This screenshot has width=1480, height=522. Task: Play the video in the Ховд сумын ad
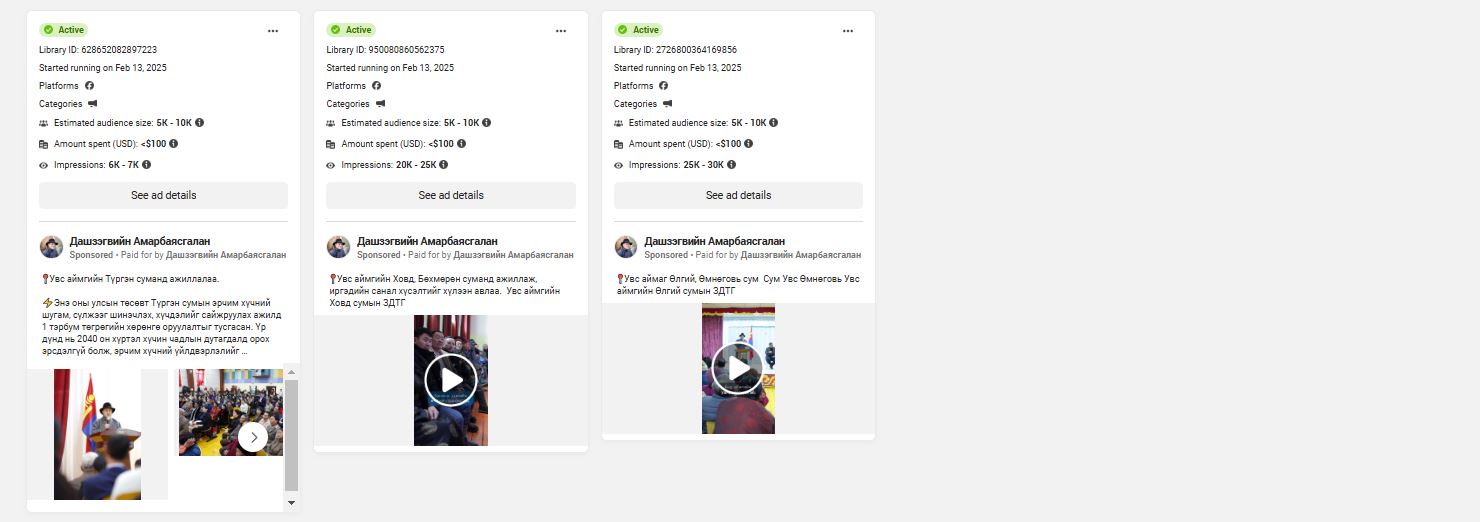click(451, 380)
